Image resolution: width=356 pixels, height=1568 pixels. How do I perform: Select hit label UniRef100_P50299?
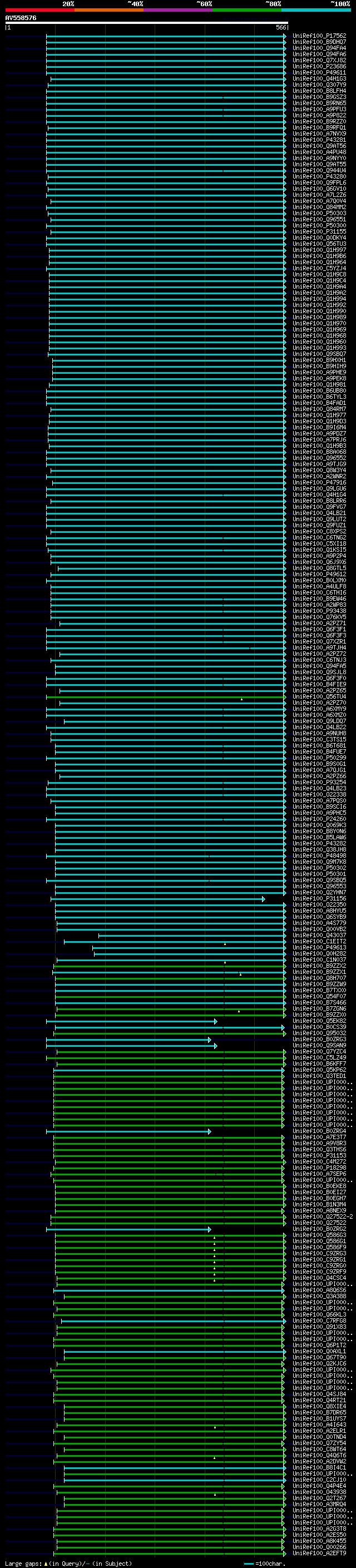coord(319,758)
